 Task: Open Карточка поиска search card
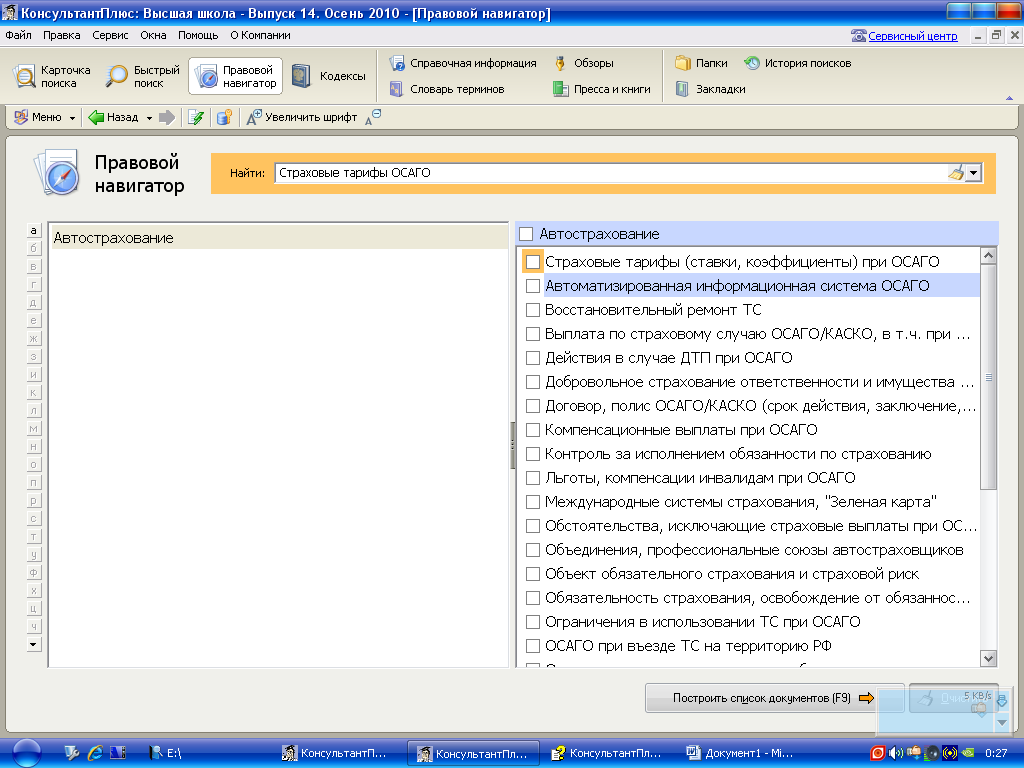[x=52, y=76]
